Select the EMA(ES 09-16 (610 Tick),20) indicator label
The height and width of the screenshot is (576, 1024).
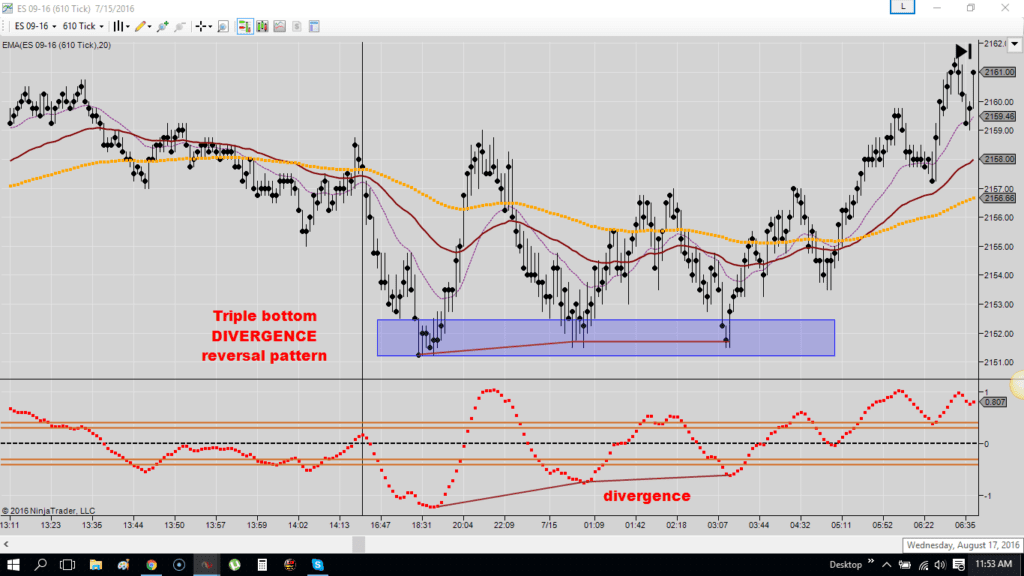coord(56,45)
